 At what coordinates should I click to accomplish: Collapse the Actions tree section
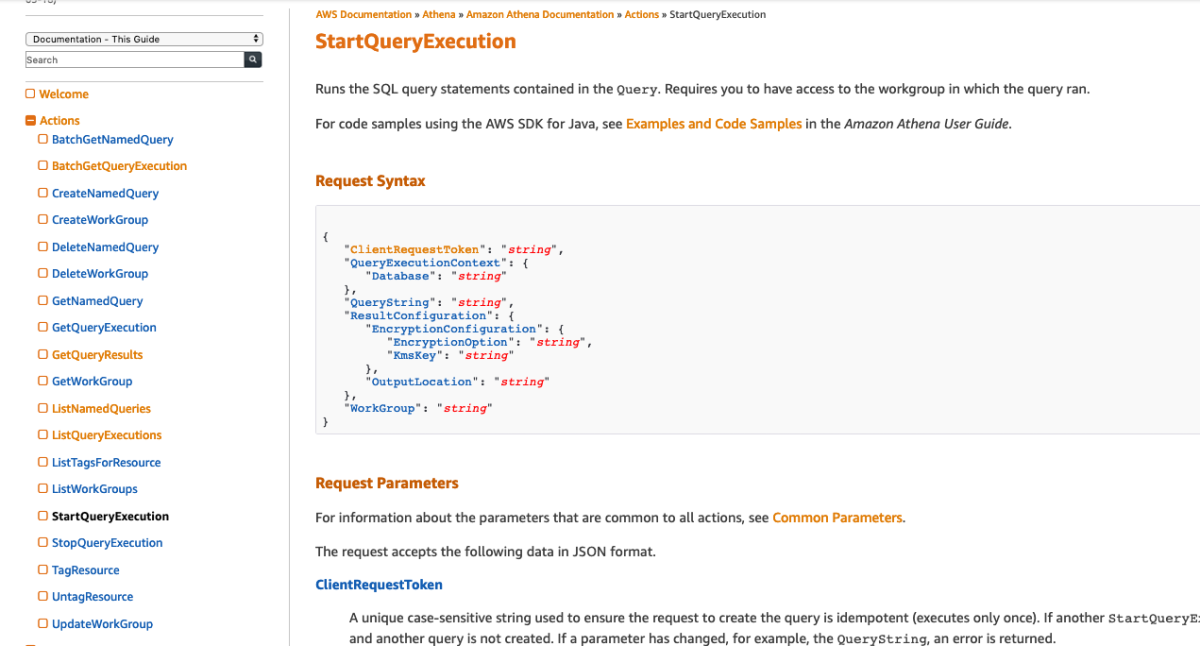click(x=30, y=121)
